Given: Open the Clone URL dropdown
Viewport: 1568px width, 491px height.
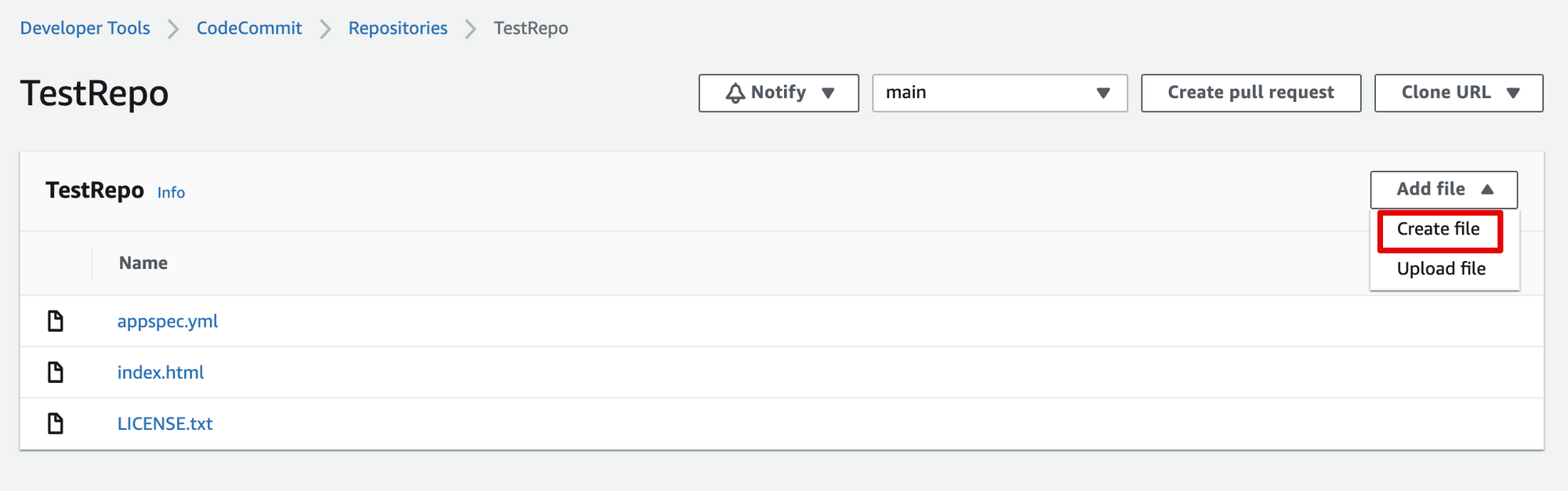Looking at the screenshot, I should (1458, 93).
